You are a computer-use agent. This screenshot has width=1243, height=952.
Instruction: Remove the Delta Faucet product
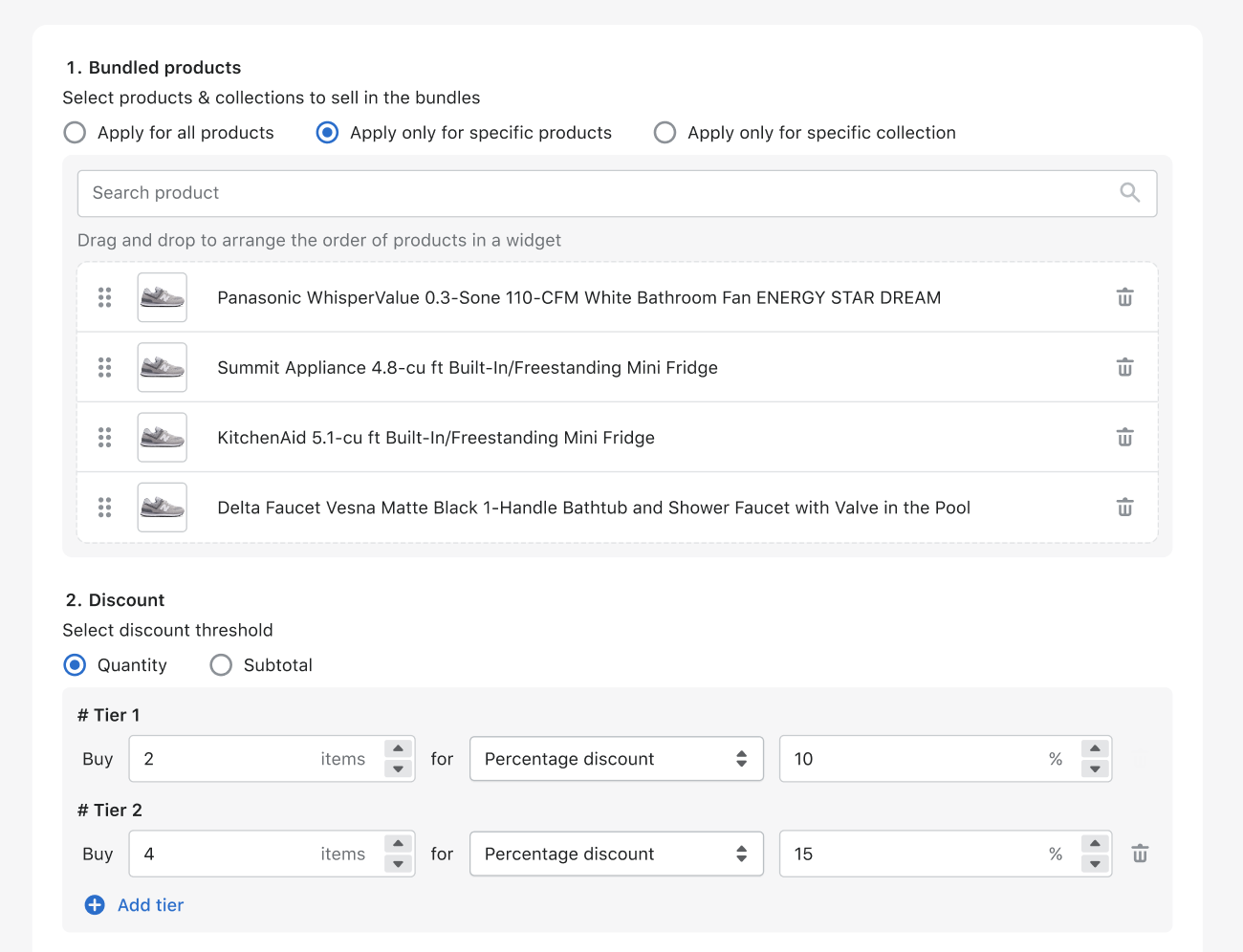point(1124,508)
